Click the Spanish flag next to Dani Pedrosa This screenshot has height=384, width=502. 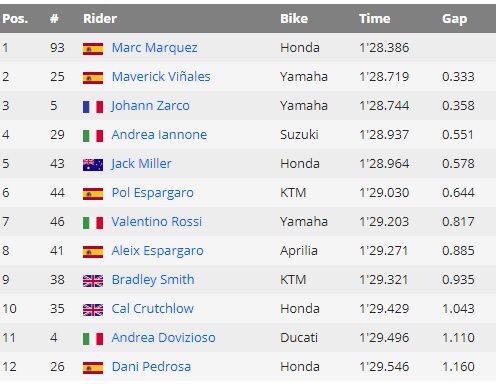(93, 368)
